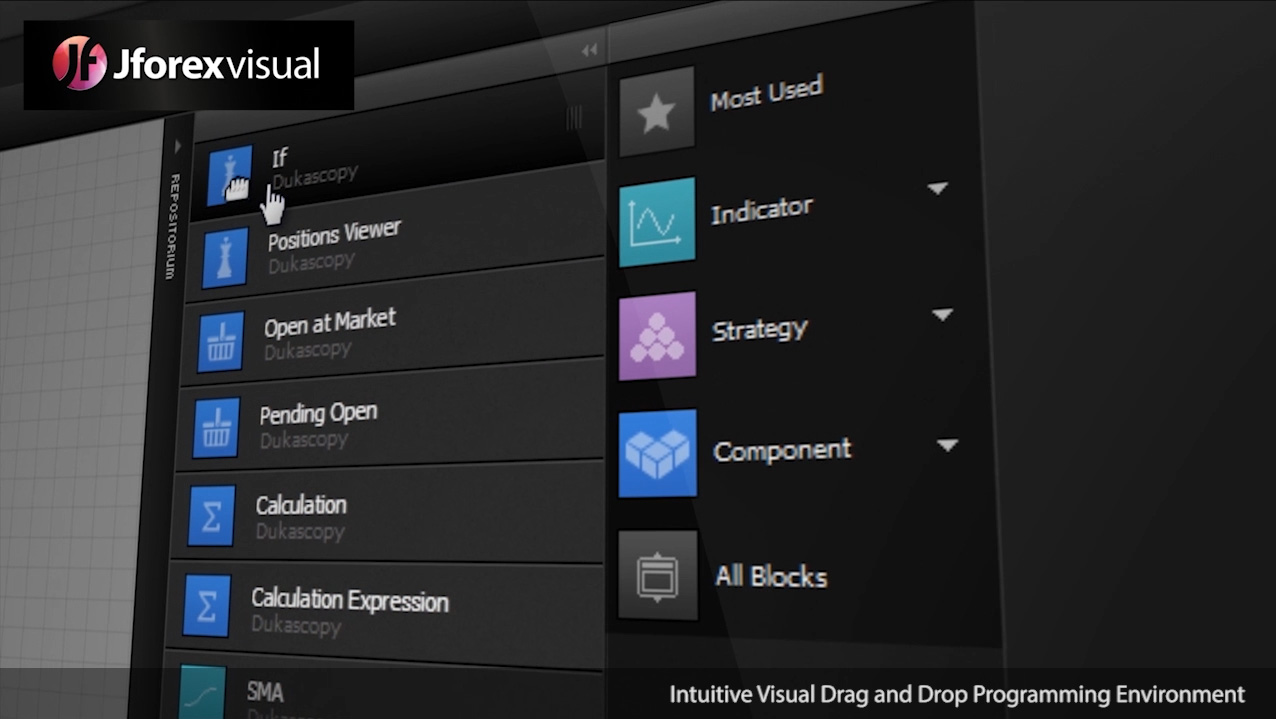
Task: Collapse the panel with double-arrow button
Action: click(589, 50)
